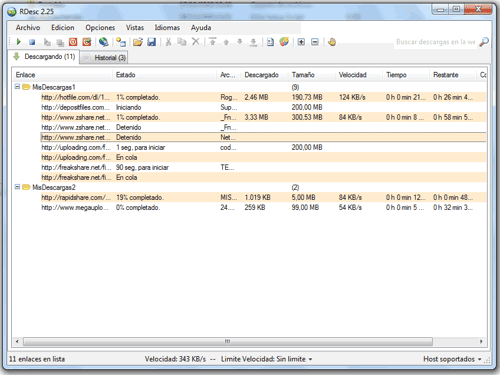
Task: Click the delete X icon in toolbar
Action: 196,42
